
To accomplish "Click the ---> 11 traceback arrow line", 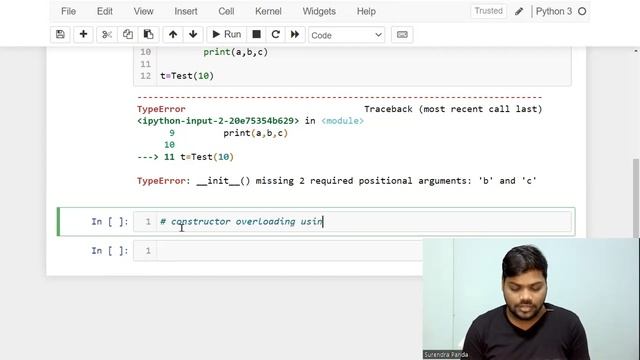I will [x=185, y=157].
